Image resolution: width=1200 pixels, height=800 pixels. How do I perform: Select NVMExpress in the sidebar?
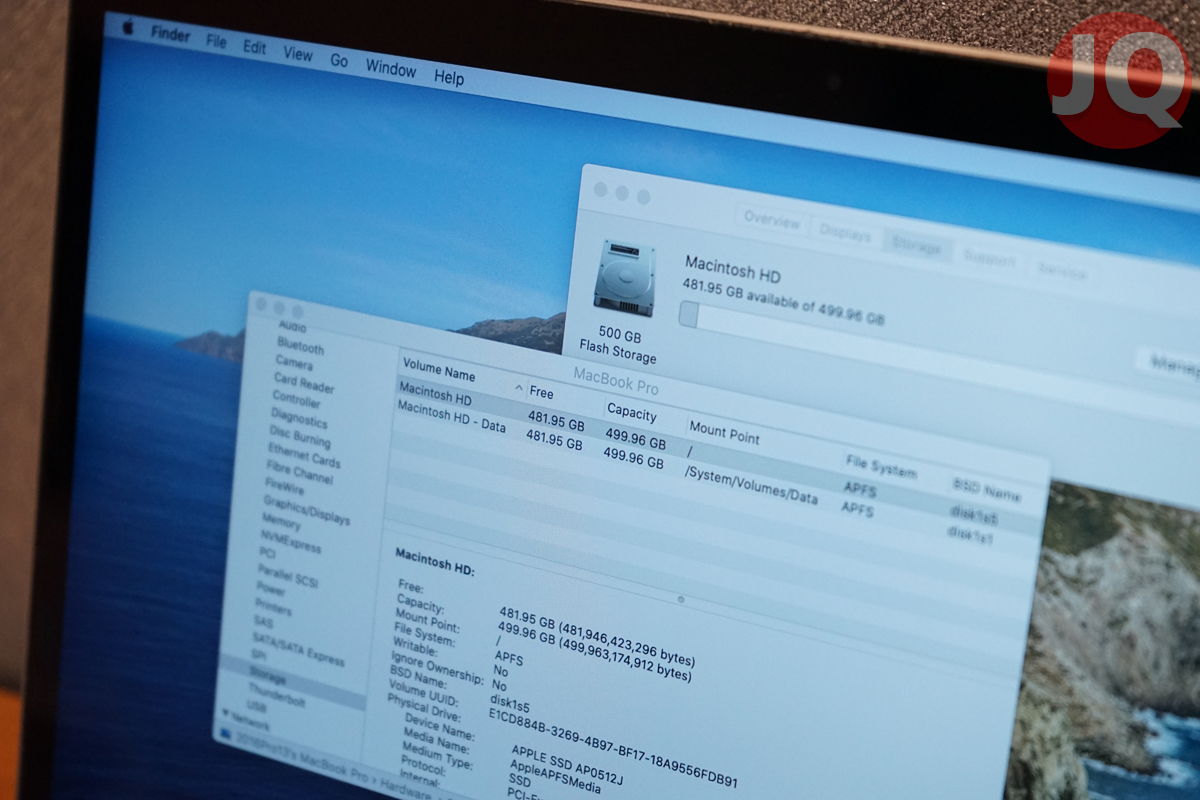click(290, 542)
